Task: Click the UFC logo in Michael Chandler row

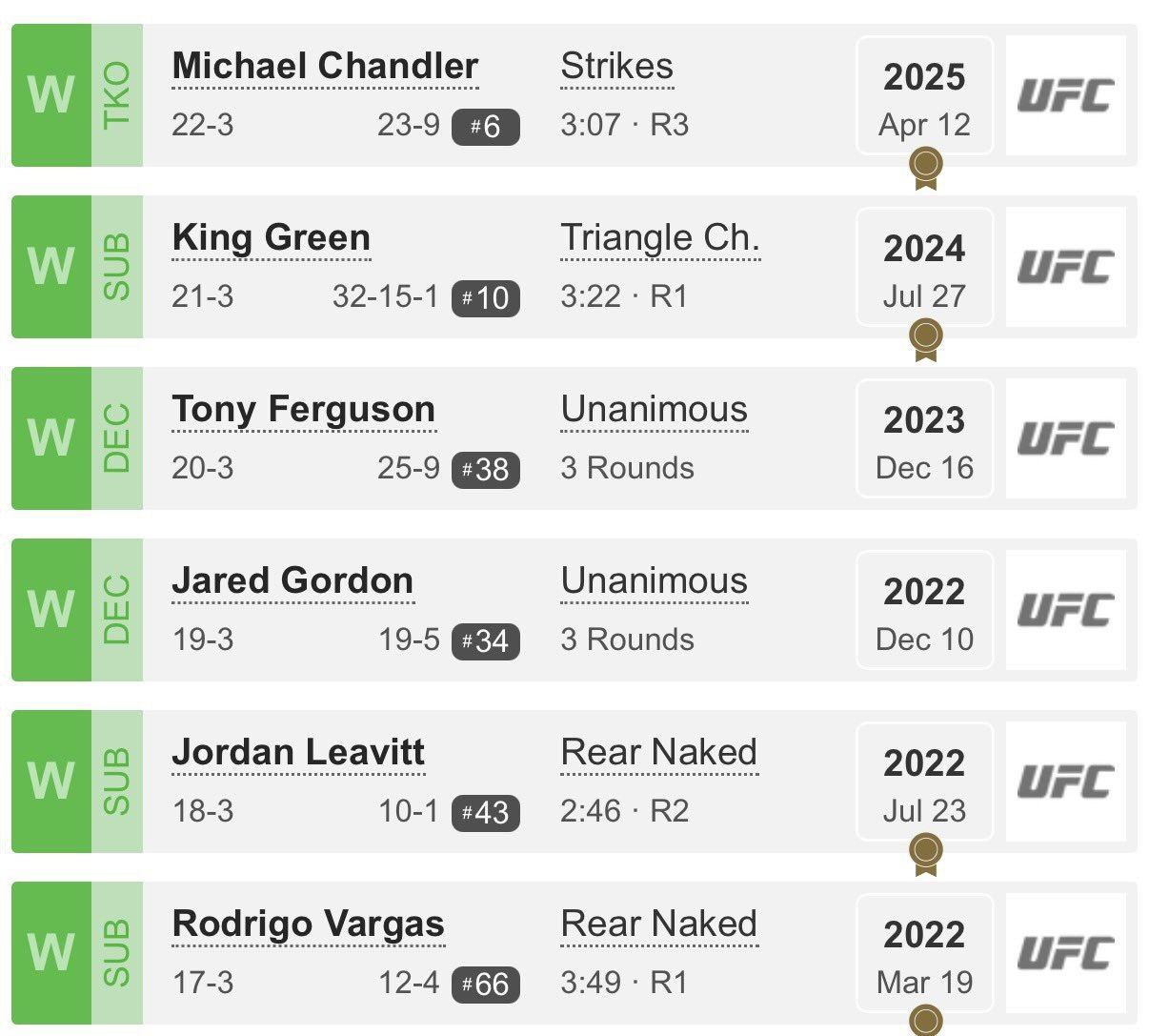Action: [x=1065, y=95]
